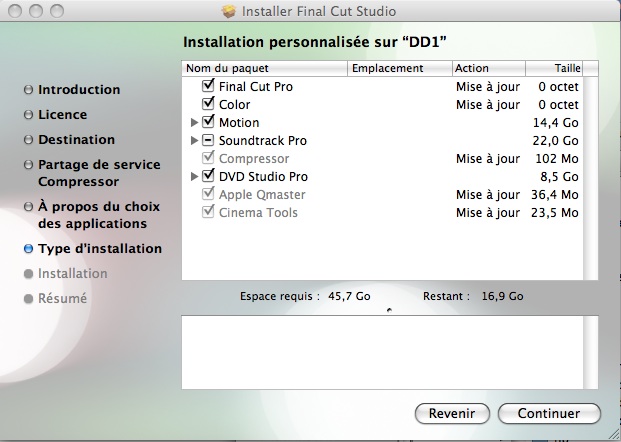621x442 pixels.
Task: Click the Espace requis 45,7 Go value
Action: tap(349, 296)
